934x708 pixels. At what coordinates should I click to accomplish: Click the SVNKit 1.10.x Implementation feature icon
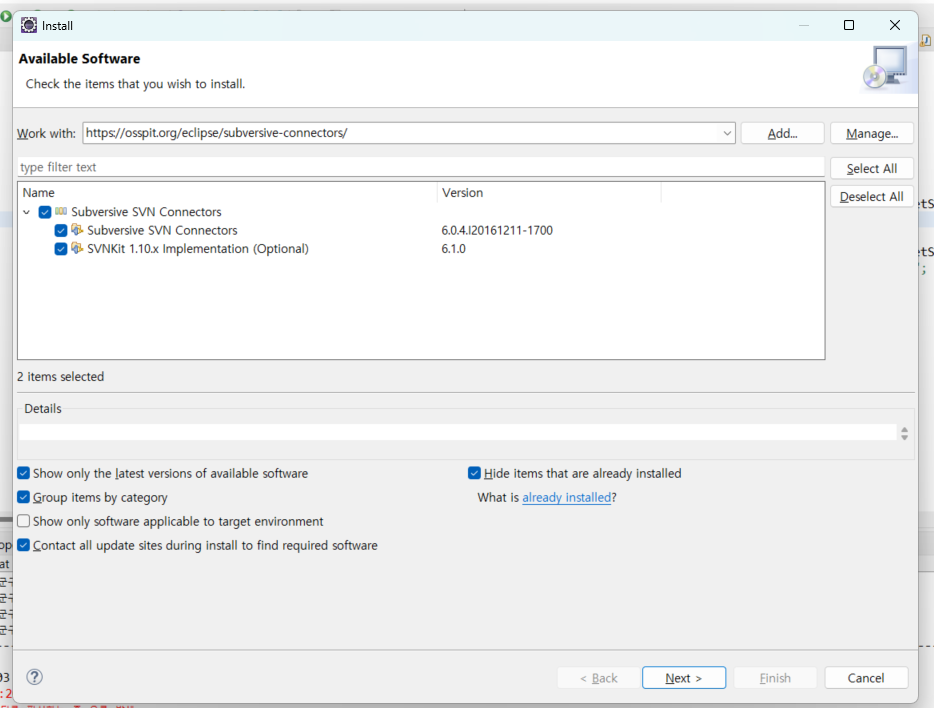(x=77, y=248)
